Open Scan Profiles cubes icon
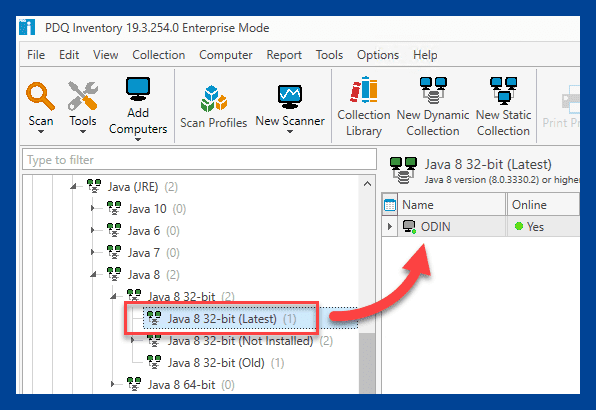The width and height of the screenshot is (596, 410). tap(214, 99)
